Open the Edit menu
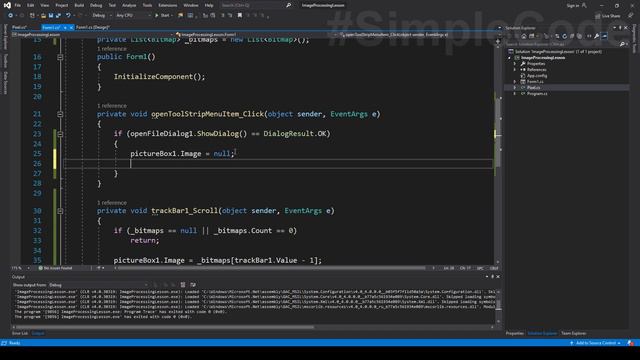 (31, 5)
